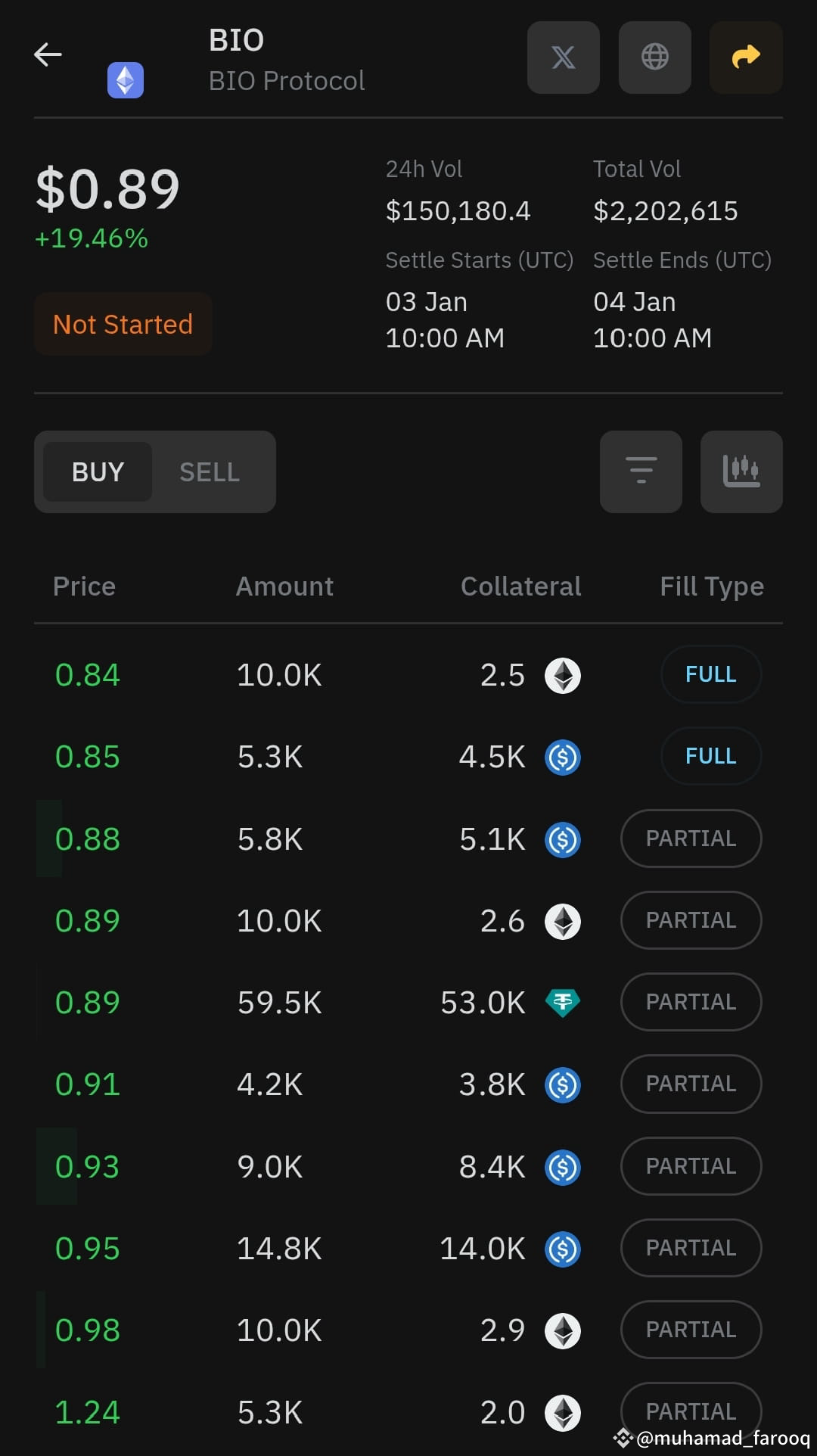Tap the yellow share arrow icon
This screenshot has width=817, height=1456.
(x=746, y=58)
